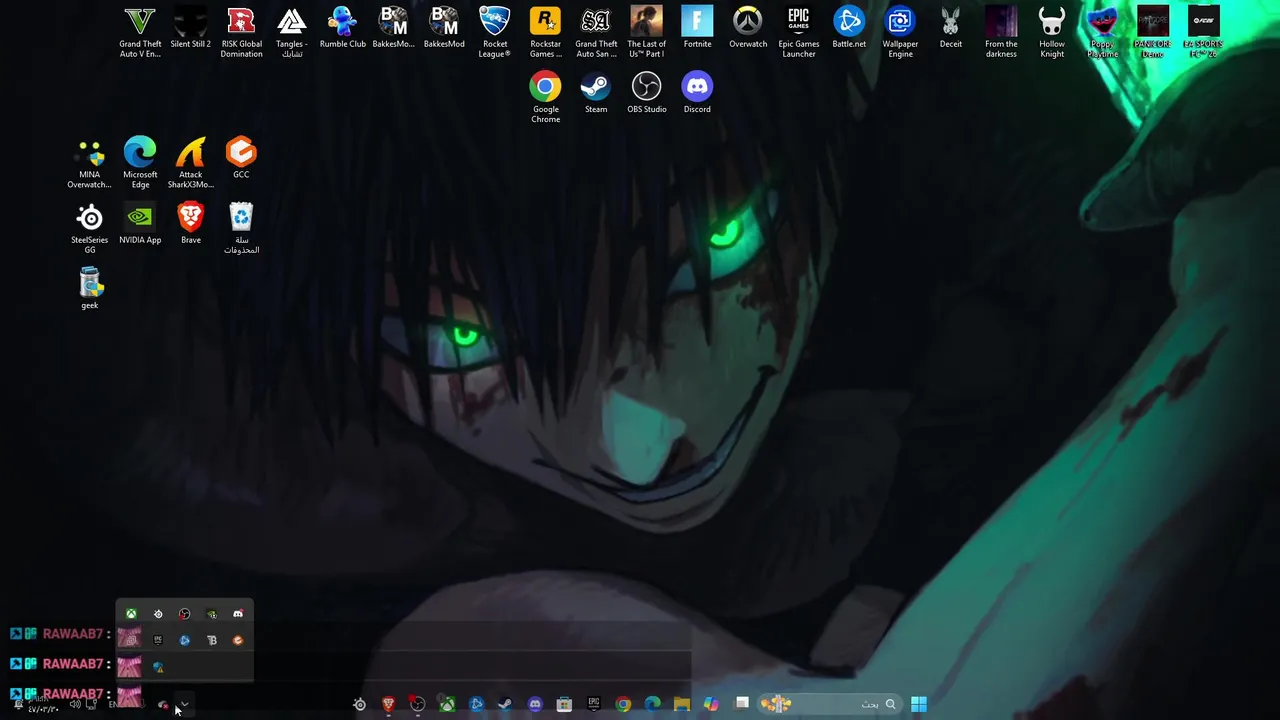The width and height of the screenshot is (1280, 720).
Task: Open File Explorer on the taskbar
Action: tap(682, 704)
